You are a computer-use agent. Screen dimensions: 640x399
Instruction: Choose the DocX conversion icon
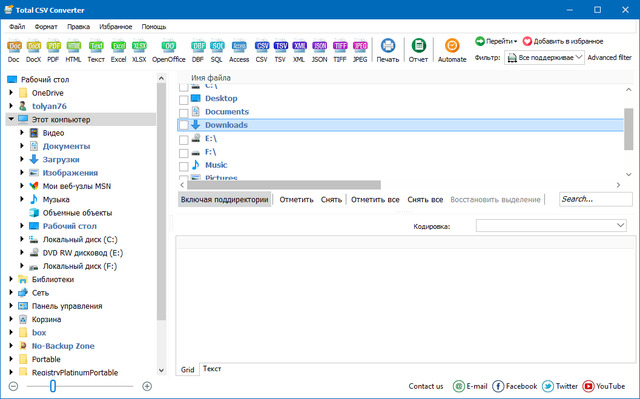pyautogui.click(x=33, y=46)
